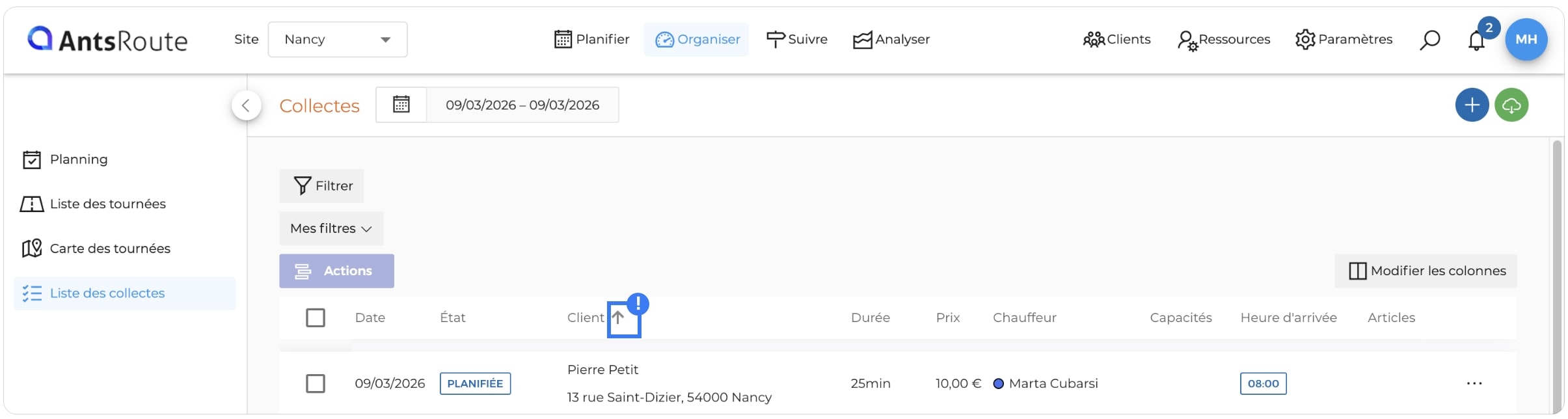Click the Prix column header
The height and width of the screenshot is (419, 1568).
click(x=948, y=318)
